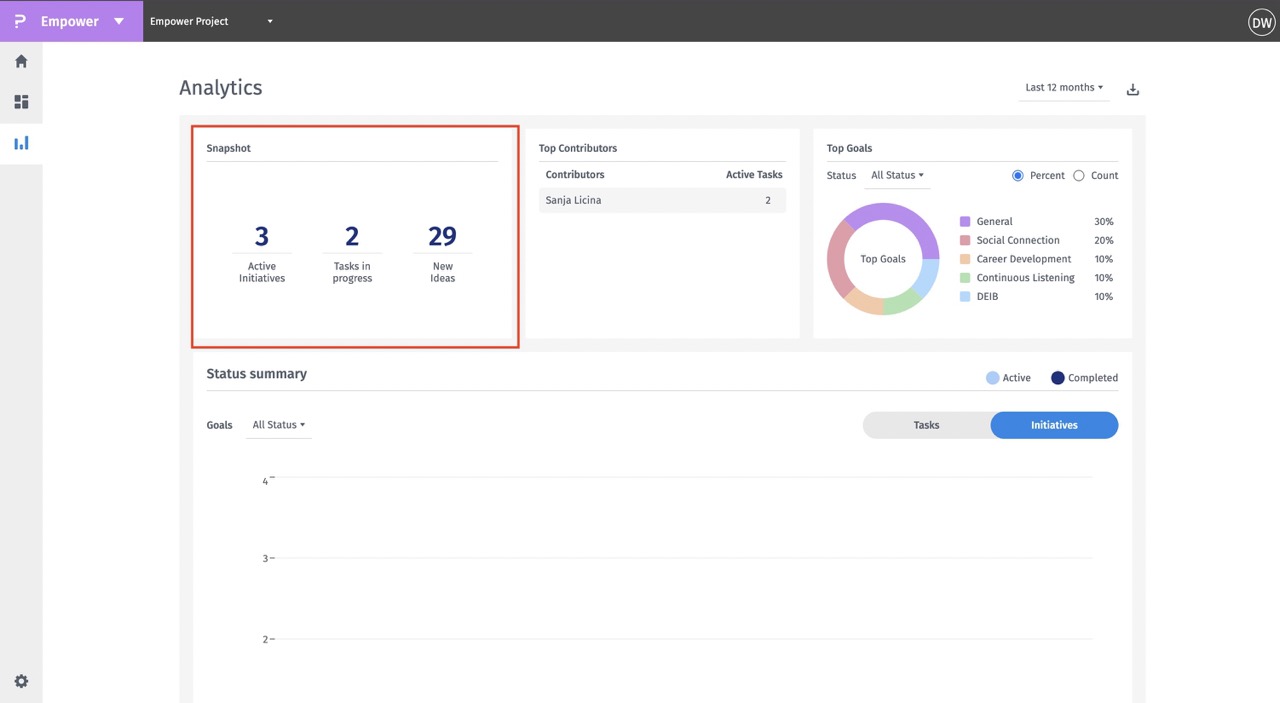
Task: Select the Count radio button
Action: pos(1078,176)
